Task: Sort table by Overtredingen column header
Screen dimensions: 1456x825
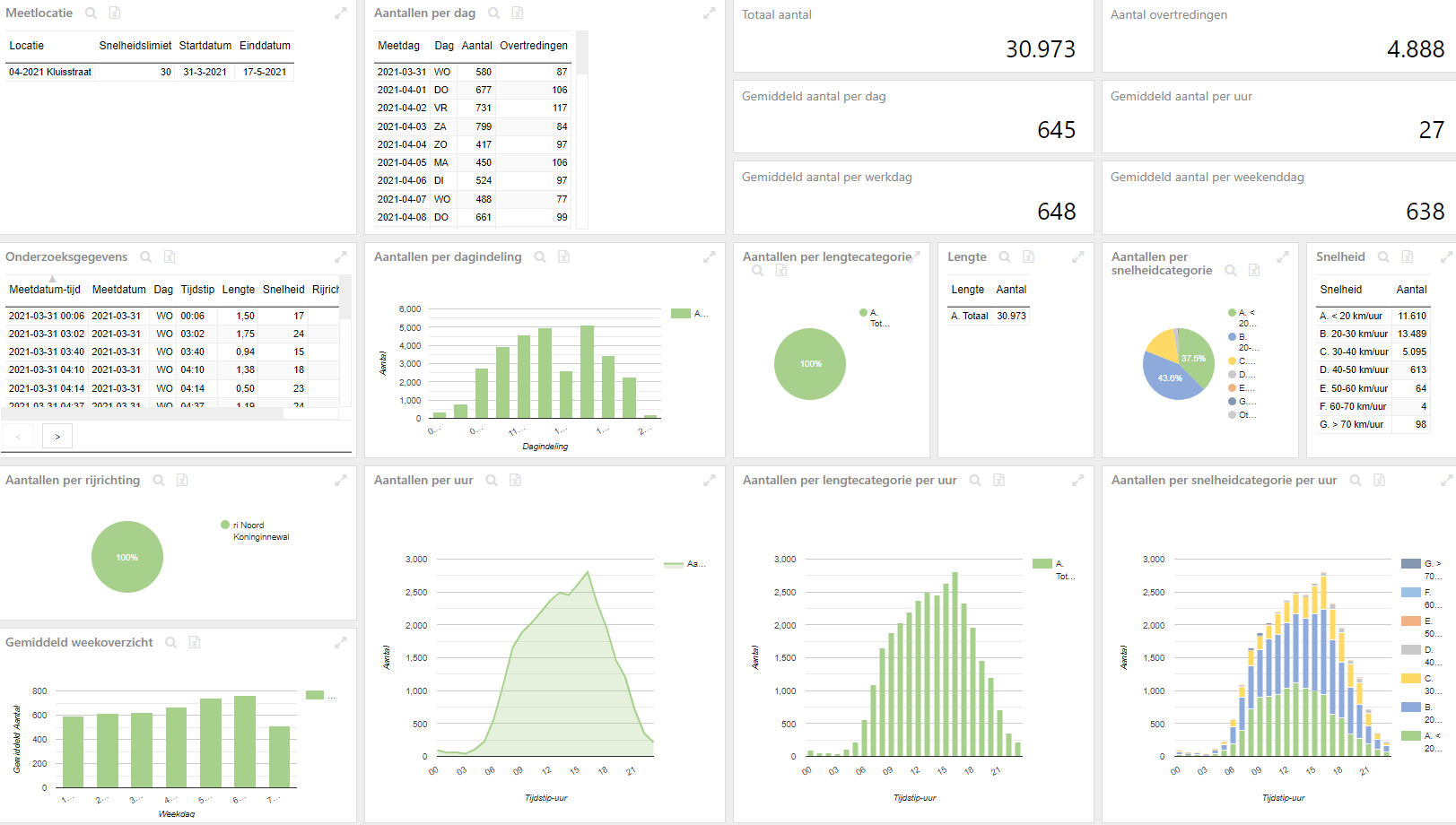Action: [534, 46]
